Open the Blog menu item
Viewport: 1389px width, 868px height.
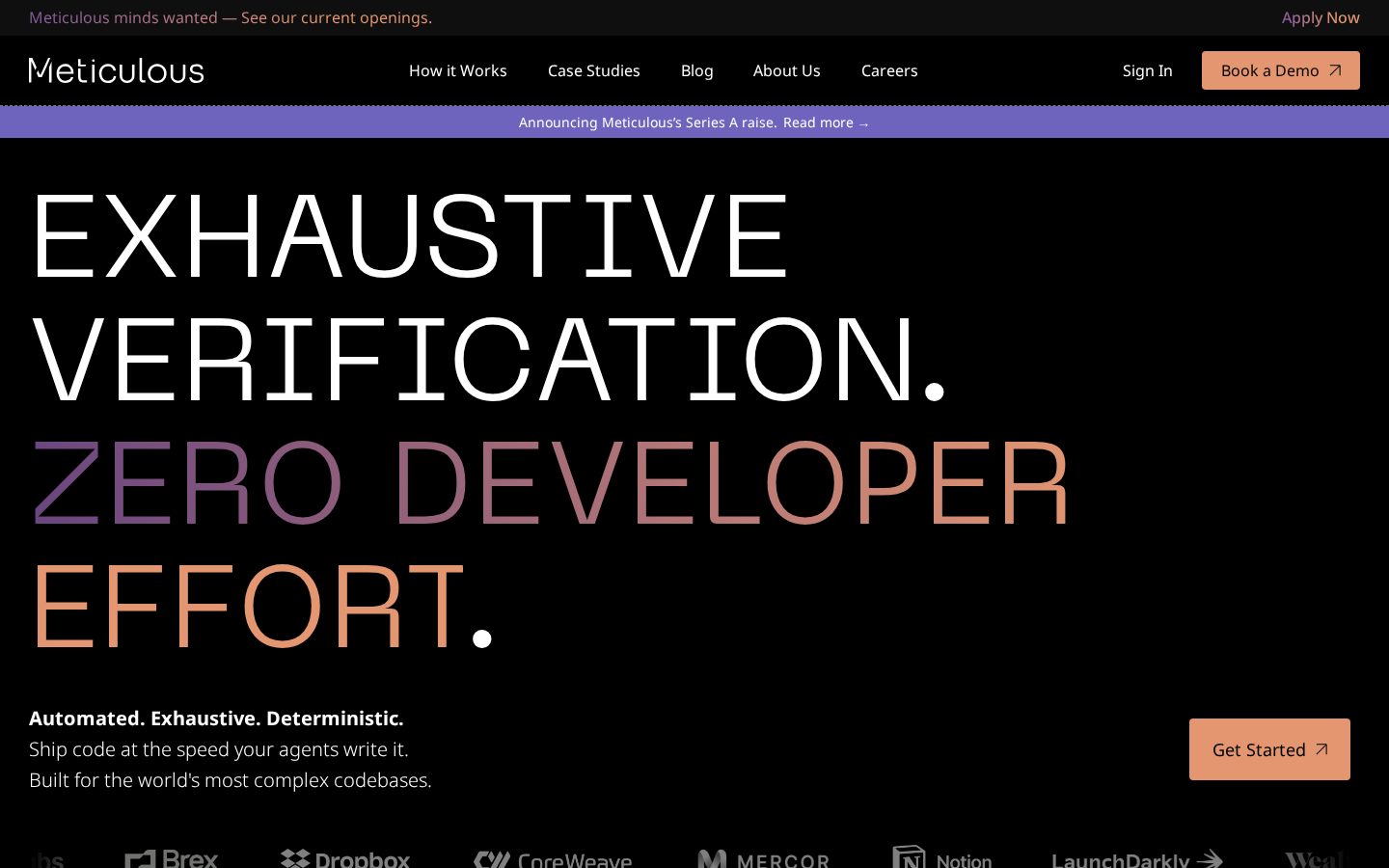coord(696,70)
